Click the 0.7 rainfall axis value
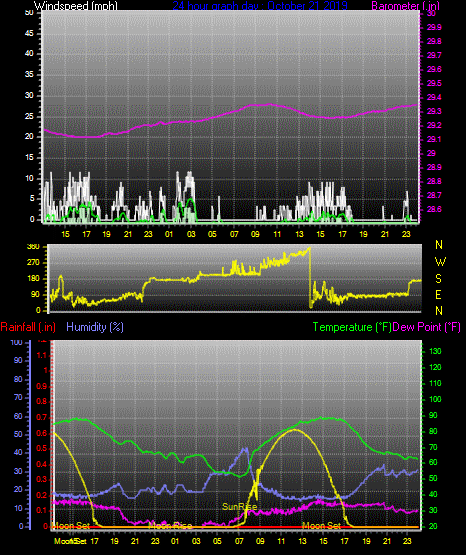 42,417
